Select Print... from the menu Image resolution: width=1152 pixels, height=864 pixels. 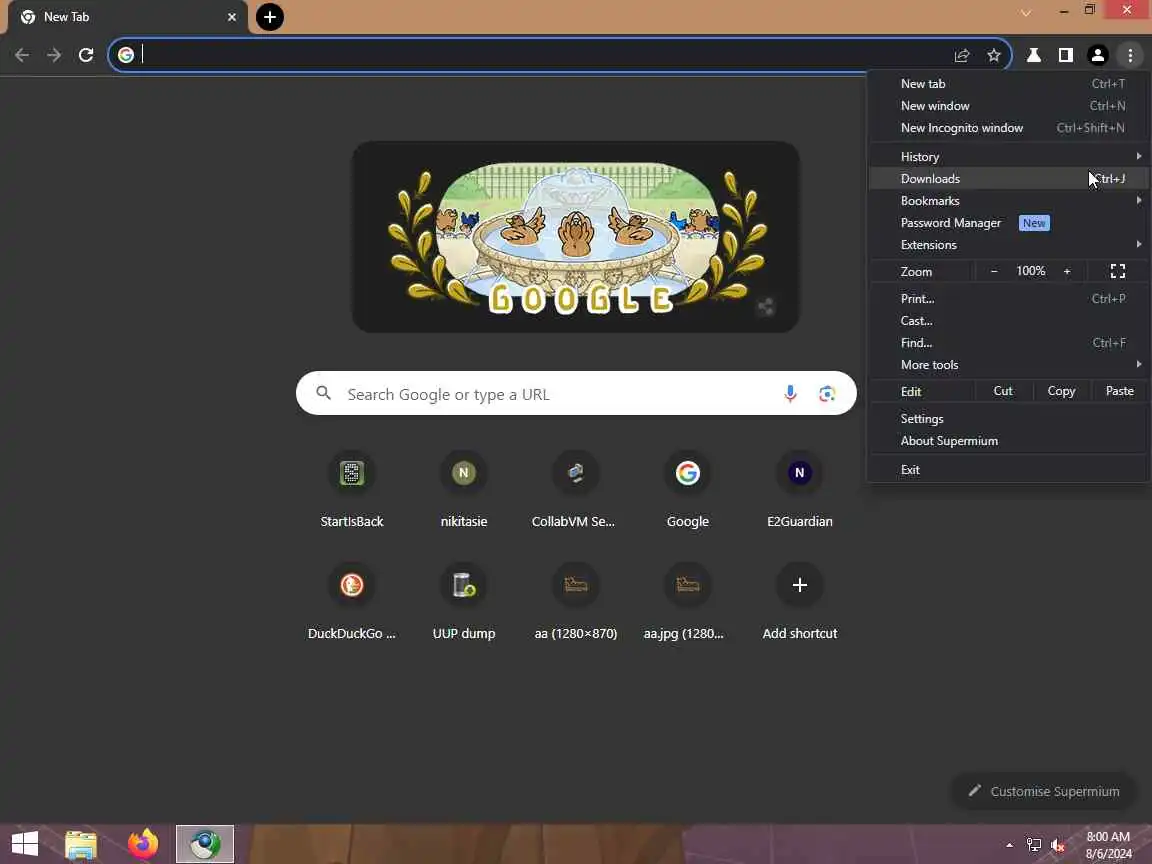click(x=1008, y=298)
